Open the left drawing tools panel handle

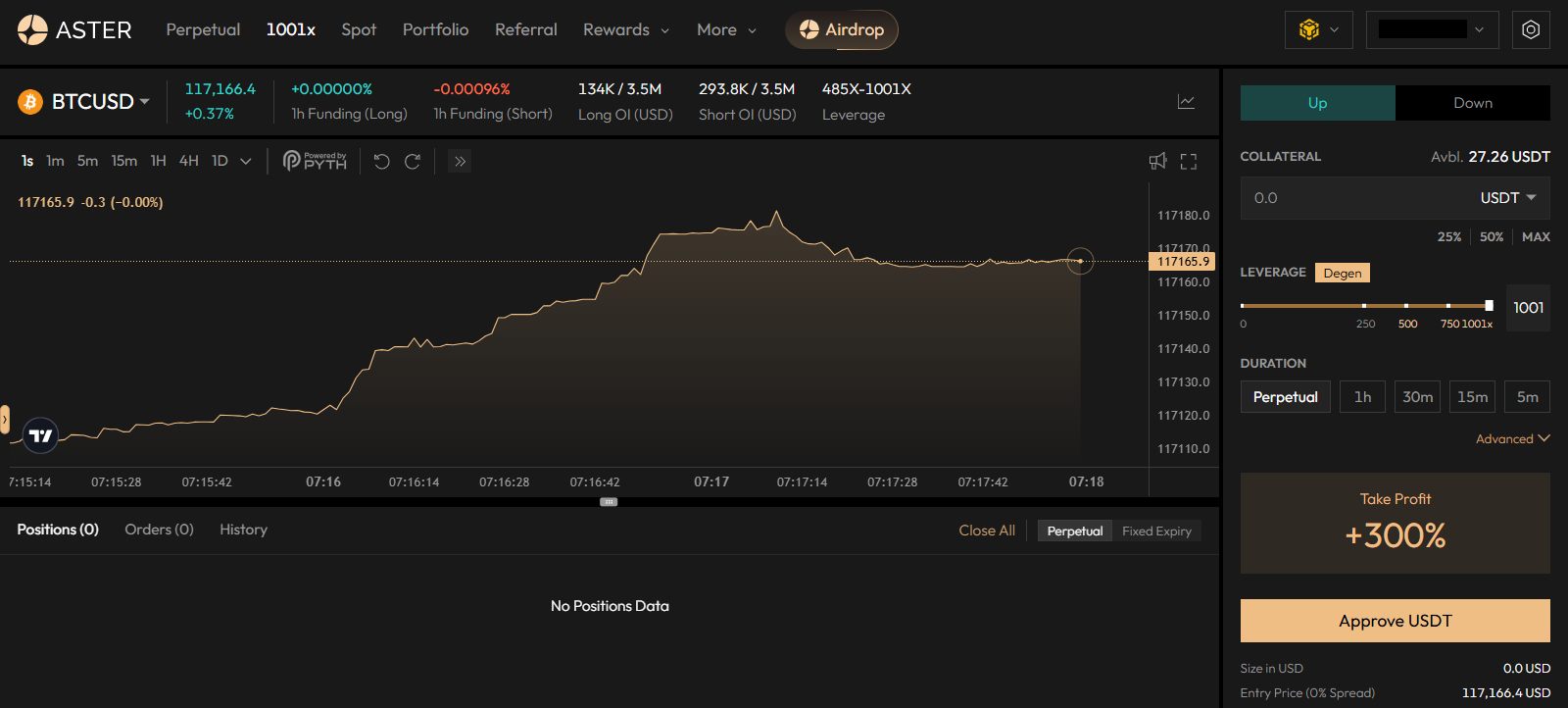pos(5,420)
